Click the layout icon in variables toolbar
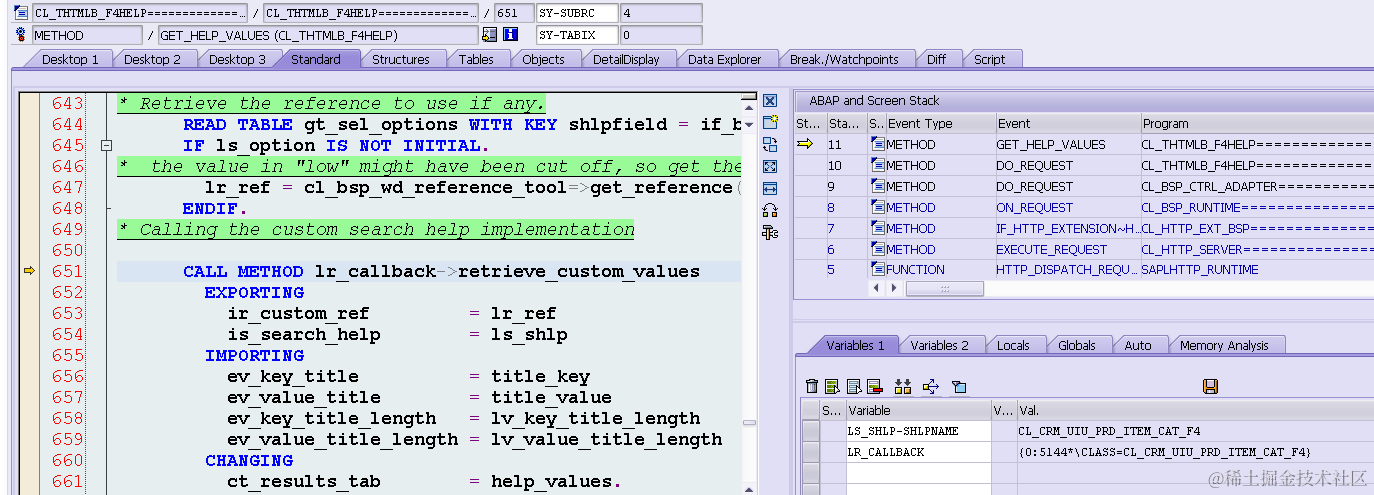This screenshot has width=1374, height=495. point(959,386)
